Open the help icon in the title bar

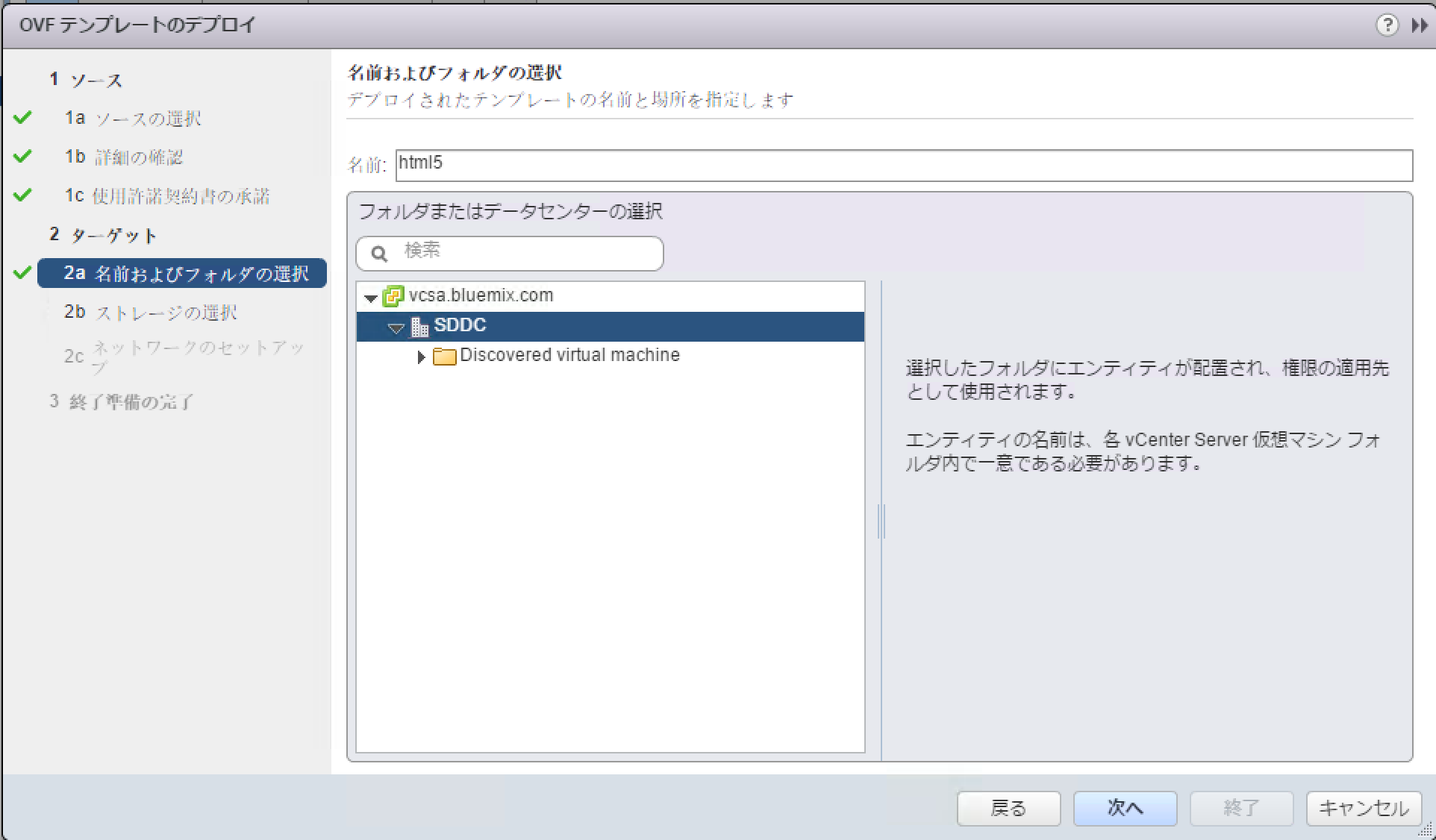[x=1387, y=25]
